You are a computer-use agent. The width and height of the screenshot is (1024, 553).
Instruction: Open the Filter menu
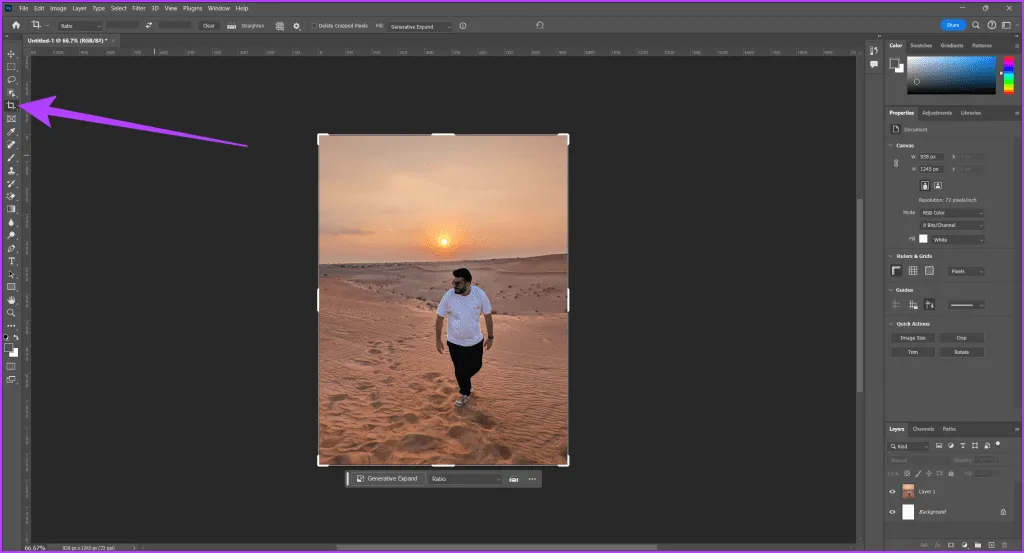140,8
